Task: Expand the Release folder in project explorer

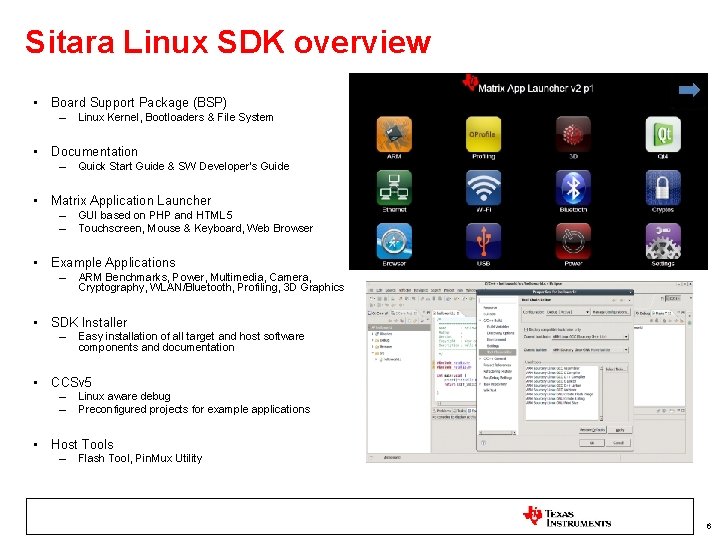Action: [372, 347]
